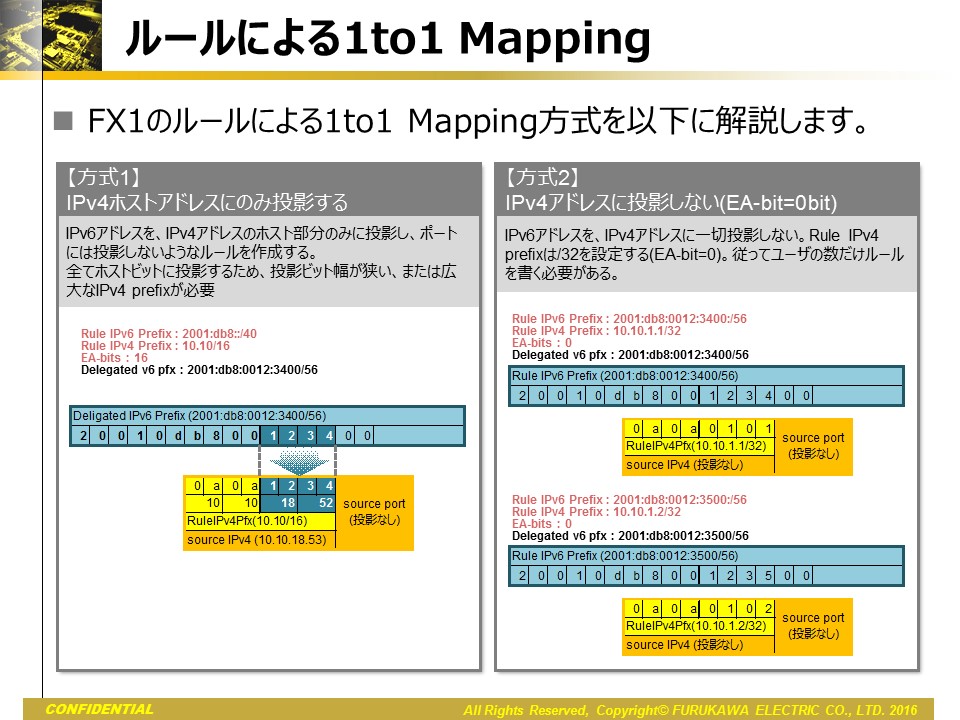
Task: Click the circuit board image in top-left corner
Action: coord(42,37)
